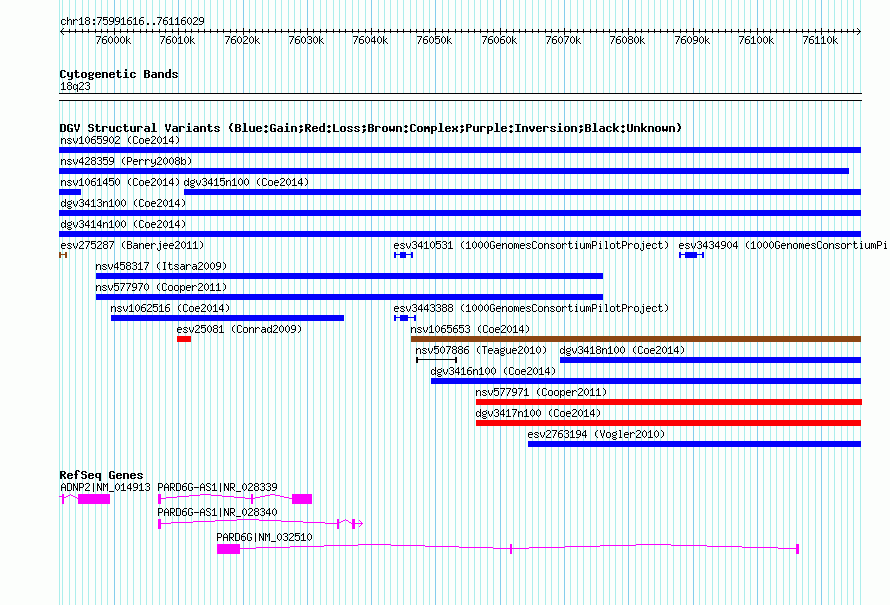The image size is (890, 605).
Task: Click the ADNP2|NM_014913 gene exon block
Action: pos(94,499)
